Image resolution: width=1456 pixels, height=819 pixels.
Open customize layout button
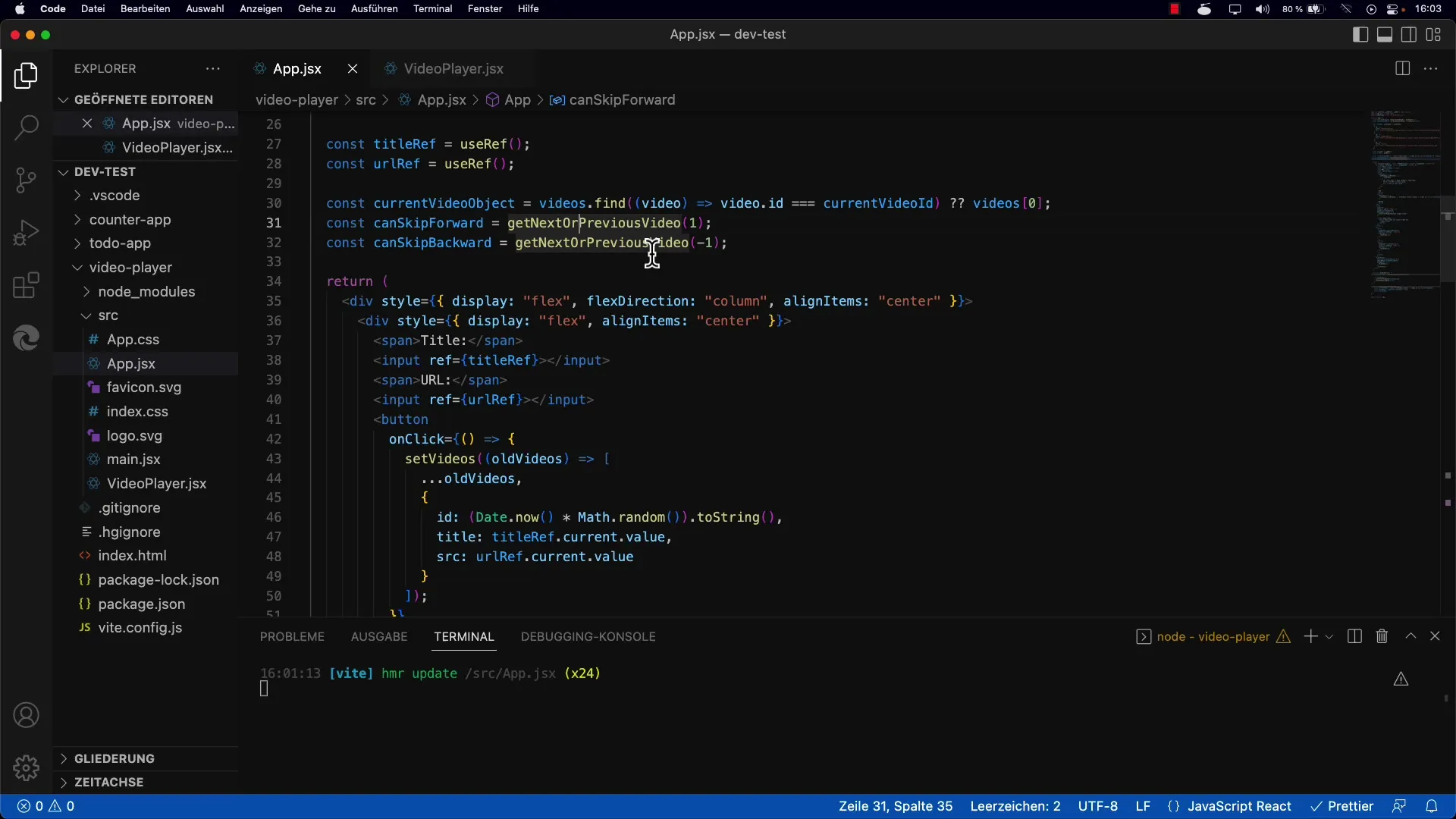point(1433,34)
